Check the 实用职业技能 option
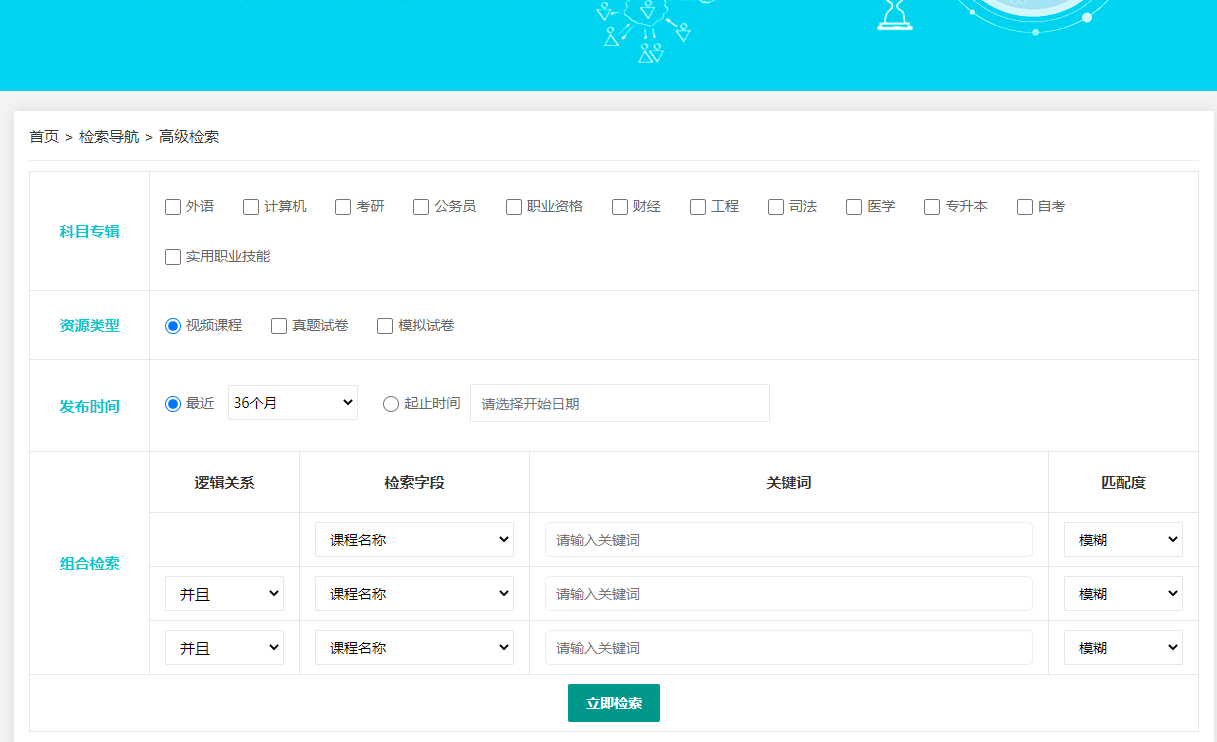This screenshot has height=742, width=1217. click(x=173, y=257)
